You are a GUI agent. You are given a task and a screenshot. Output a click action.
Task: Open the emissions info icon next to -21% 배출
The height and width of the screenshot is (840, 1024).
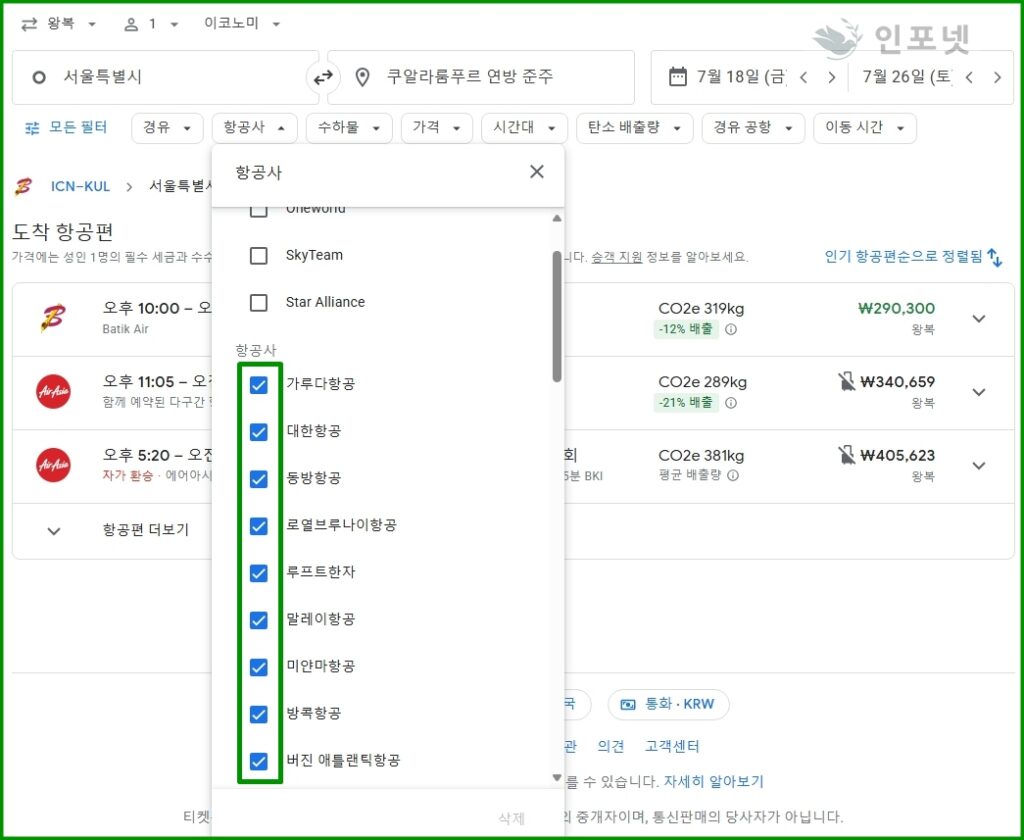731,402
